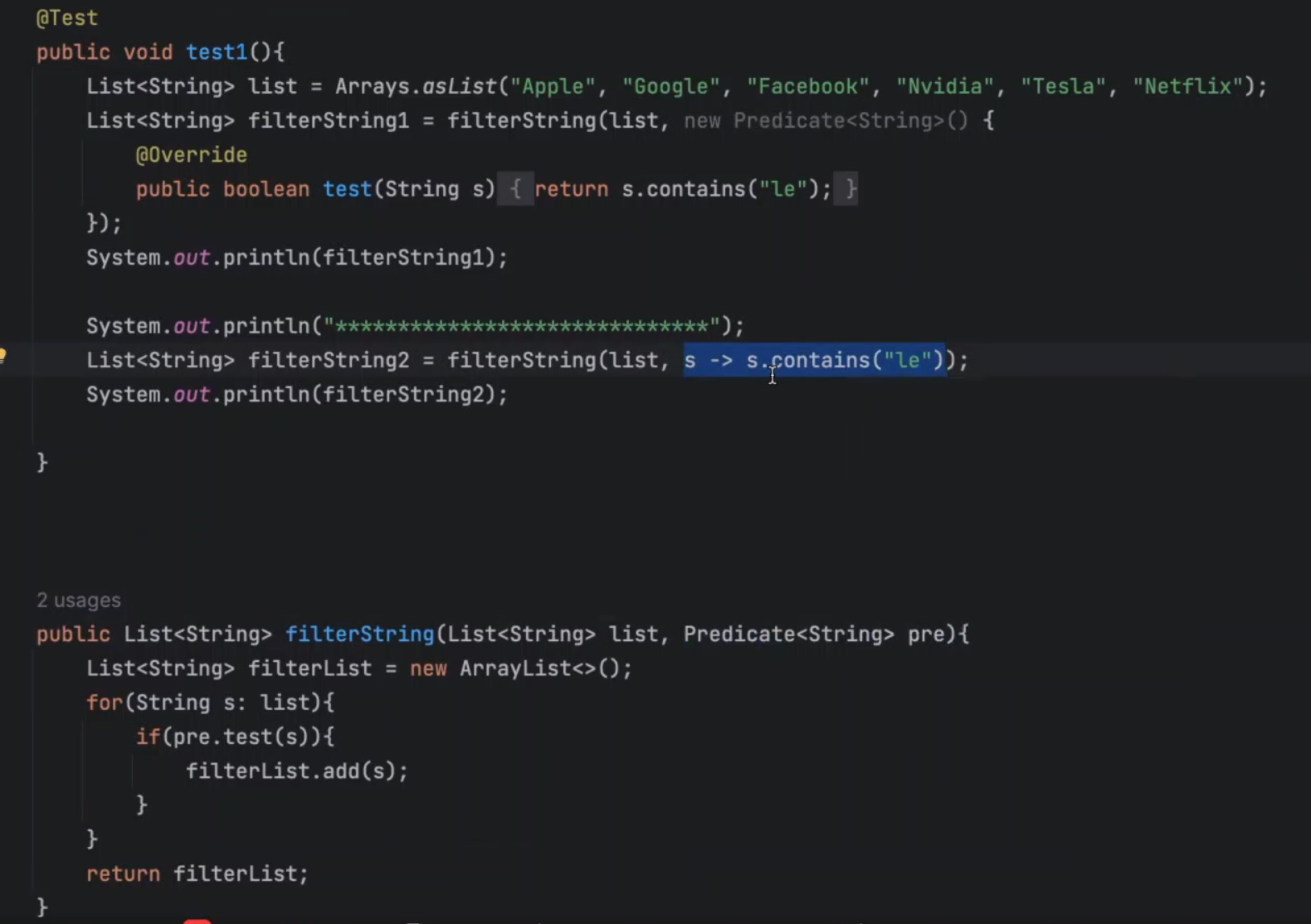Click the return filterList statement
The height and width of the screenshot is (924, 1311).
pos(197,873)
